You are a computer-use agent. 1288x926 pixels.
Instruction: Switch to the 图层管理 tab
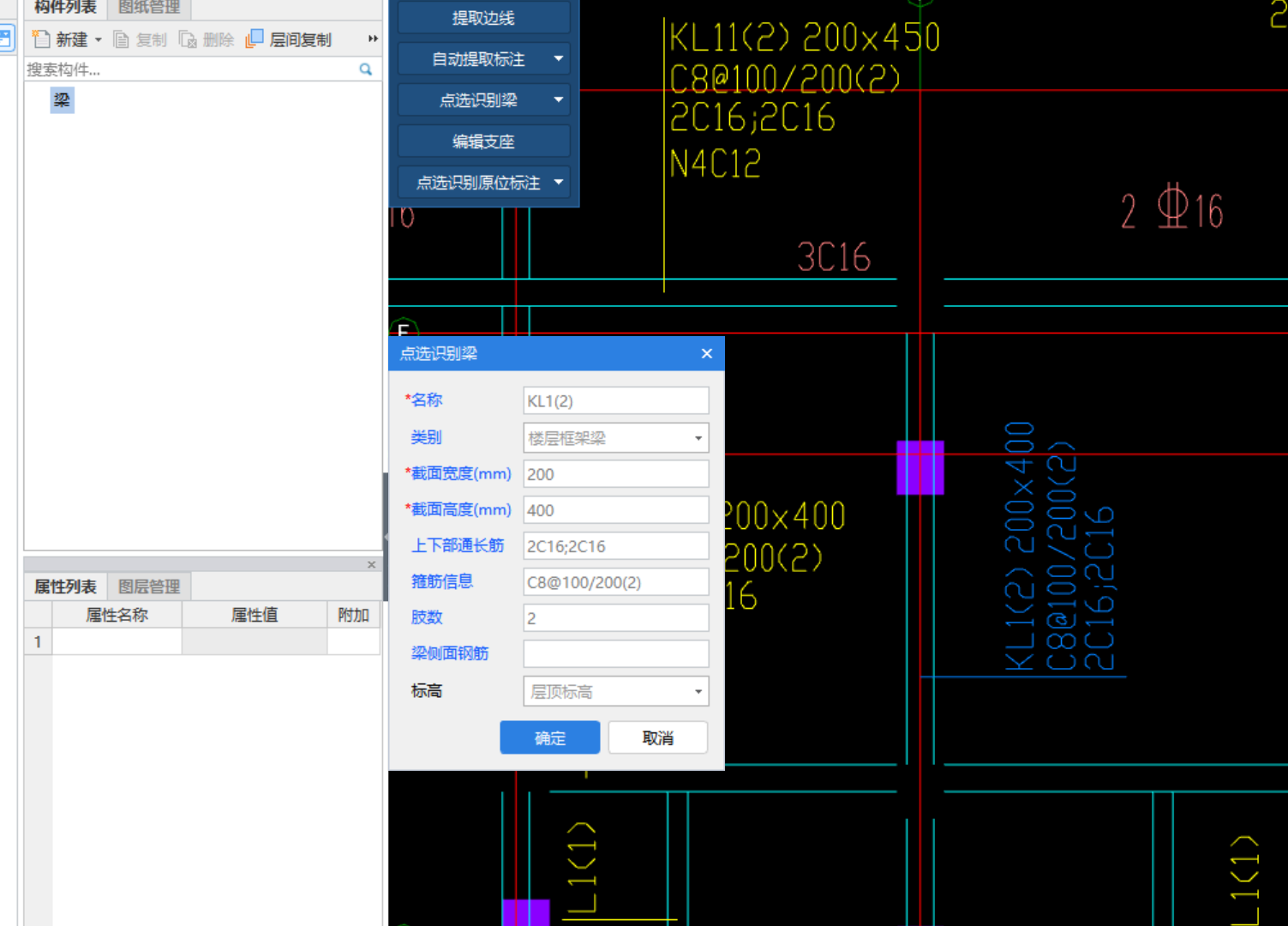click(x=149, y=586)
